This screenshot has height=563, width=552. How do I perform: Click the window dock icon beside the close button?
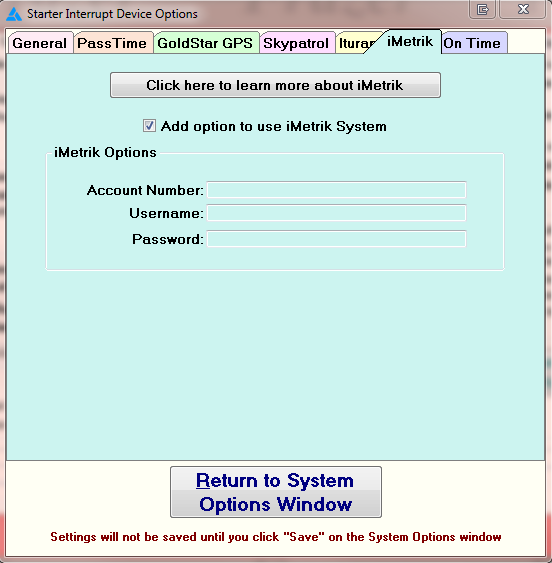(x=482, y=9)
